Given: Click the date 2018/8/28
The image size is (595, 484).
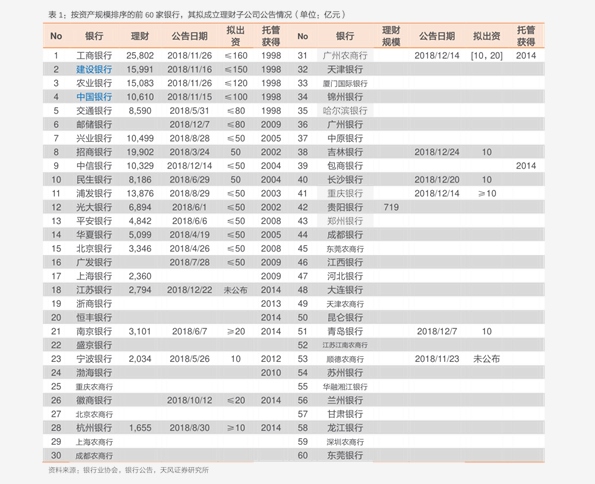Looking at the screenshot, I should click(x=189, y=138).
